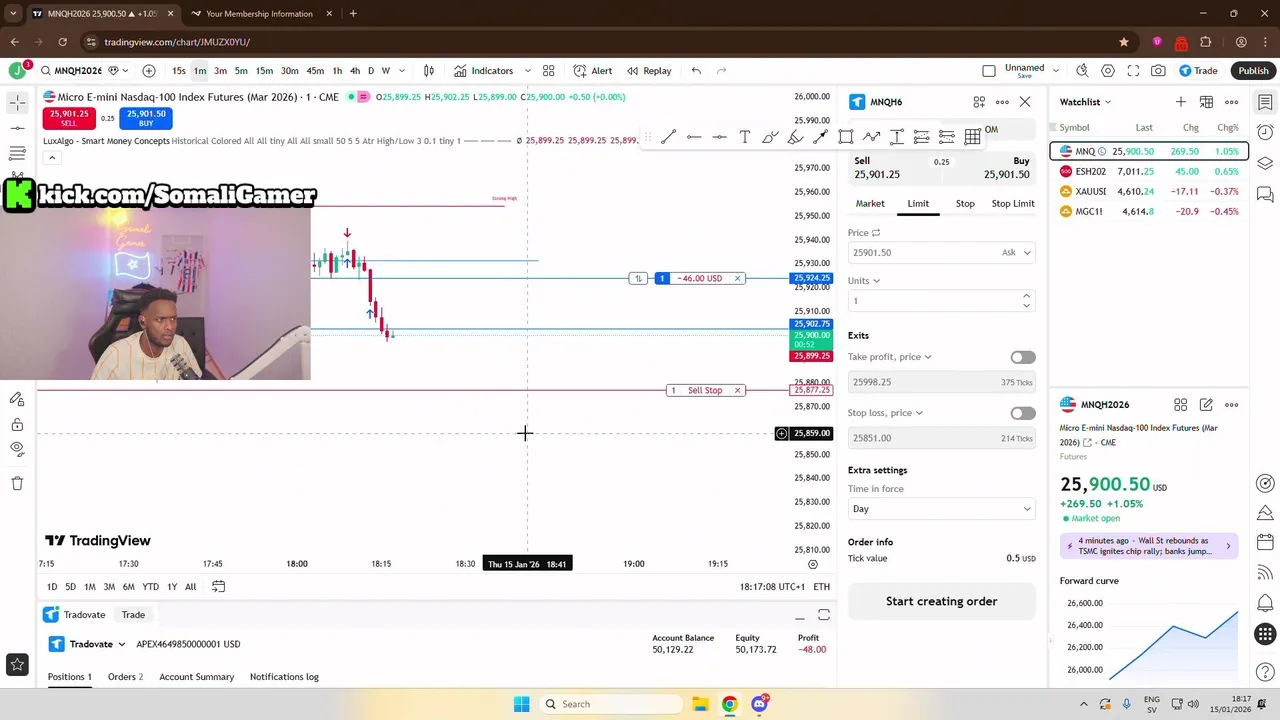Open chart settings hexagon icon

coord(1108,71)
